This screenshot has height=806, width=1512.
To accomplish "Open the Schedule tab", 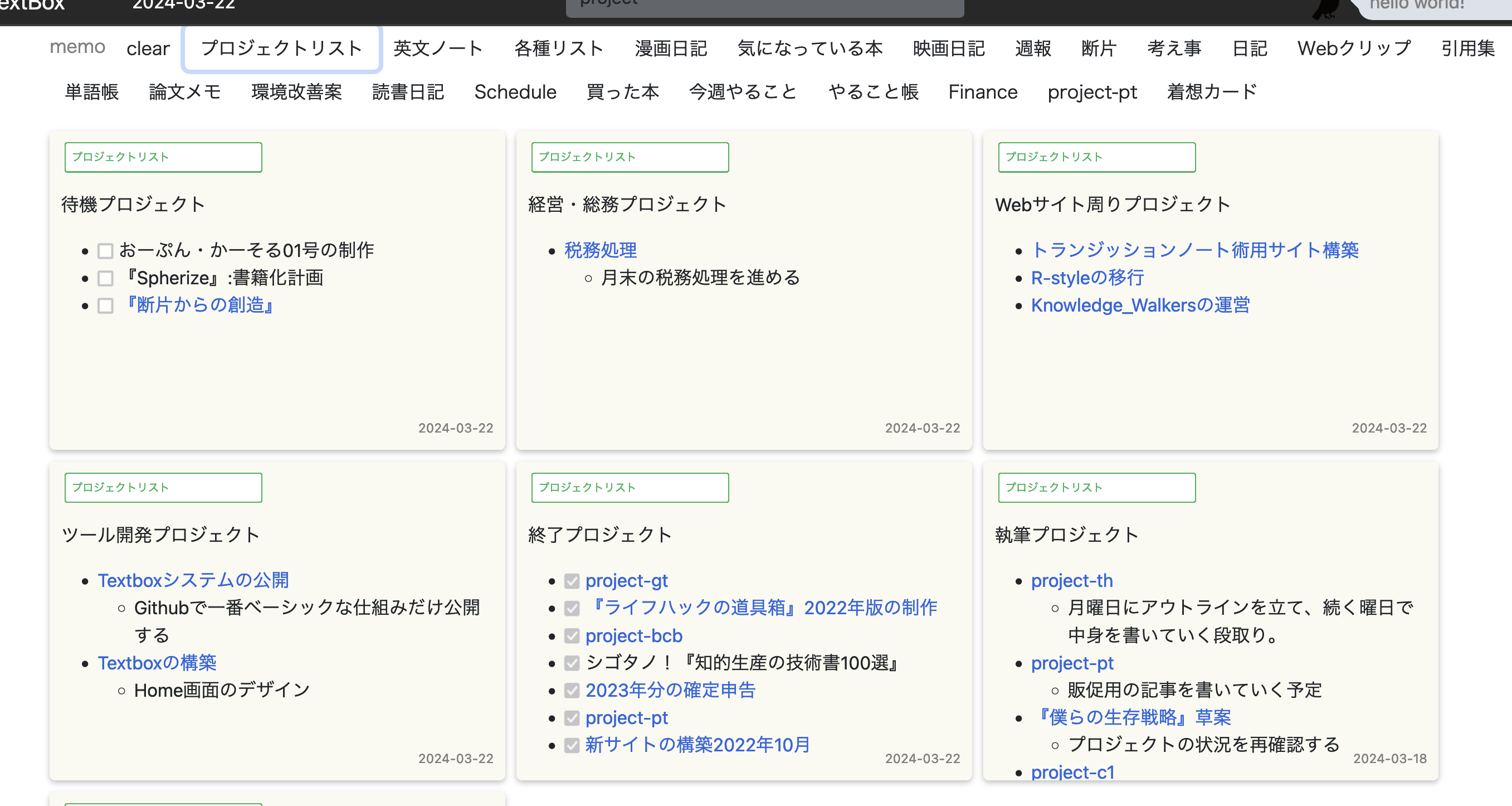I will (x=515, y=91).
